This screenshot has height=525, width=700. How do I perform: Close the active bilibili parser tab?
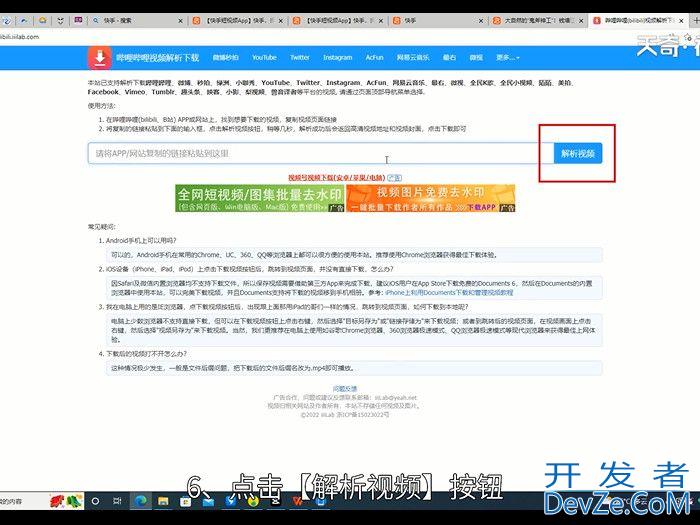pyautogui.click(x=681, y=21)
